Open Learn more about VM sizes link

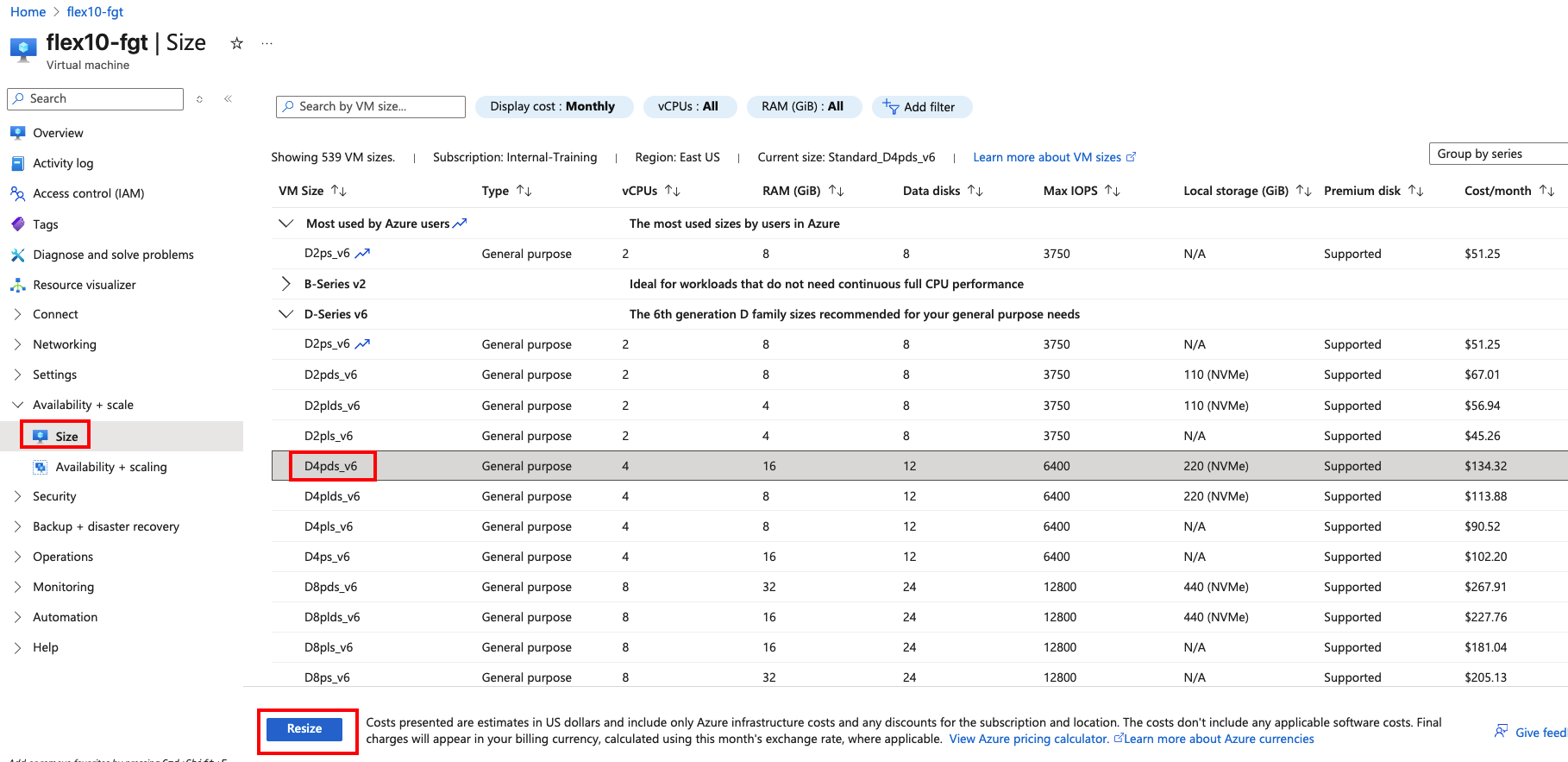point(1054,157)
